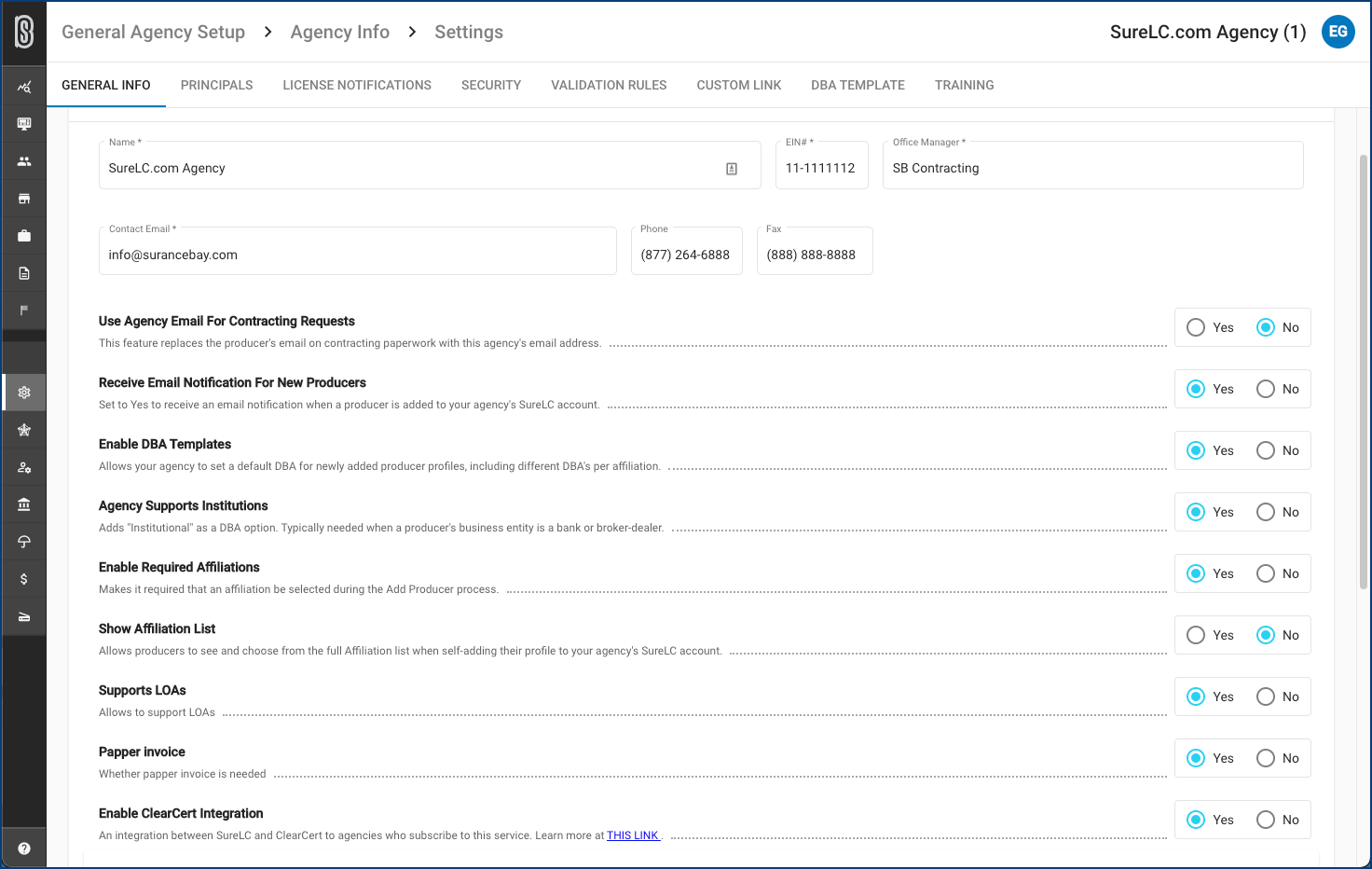Go to General Agency Setup breadcrumb
The width and height of the screenshot is (1372, 869).
[x=153, y=32]
